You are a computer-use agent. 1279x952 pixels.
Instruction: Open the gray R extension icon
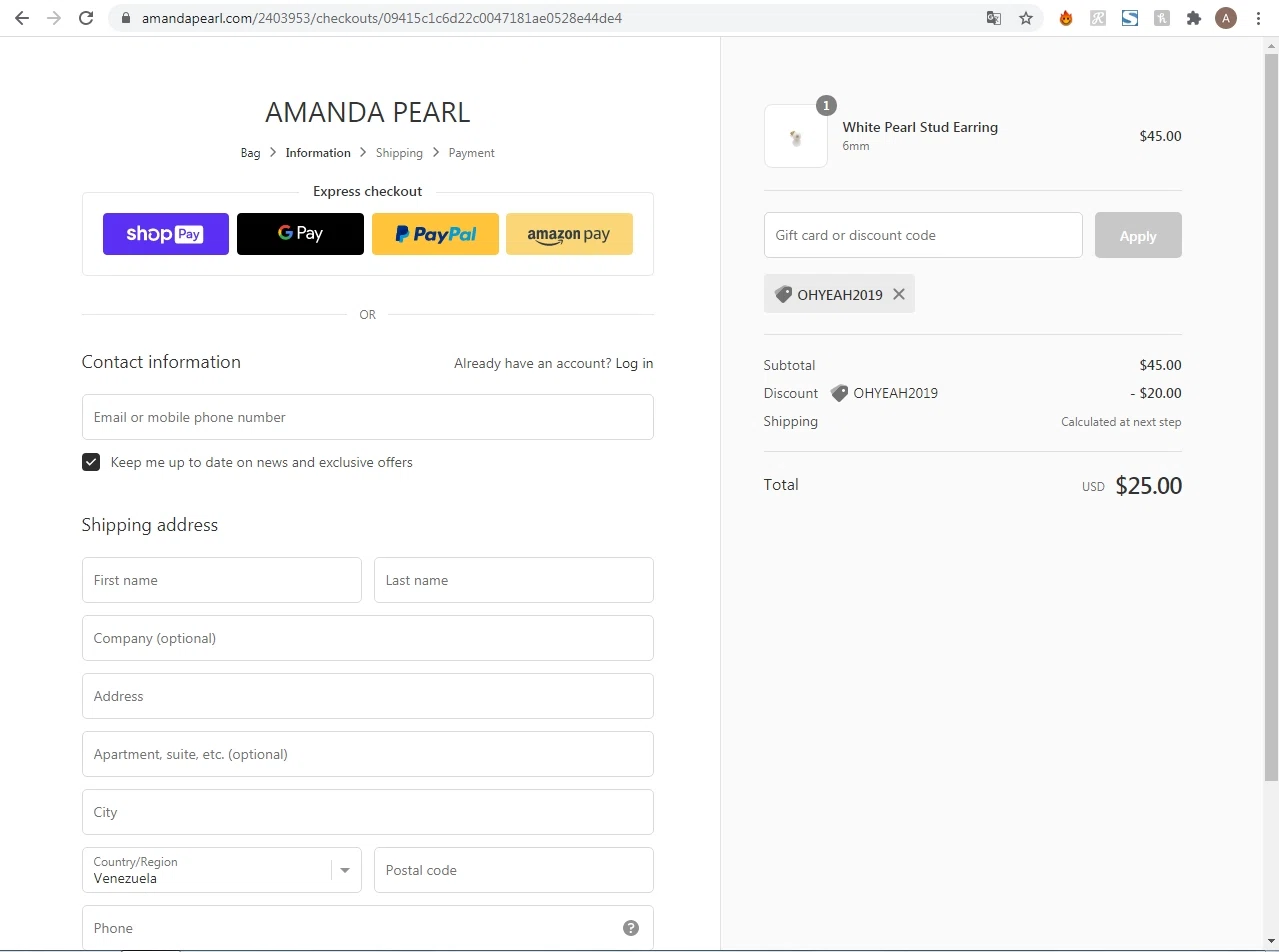click(x=1098, y=18)
